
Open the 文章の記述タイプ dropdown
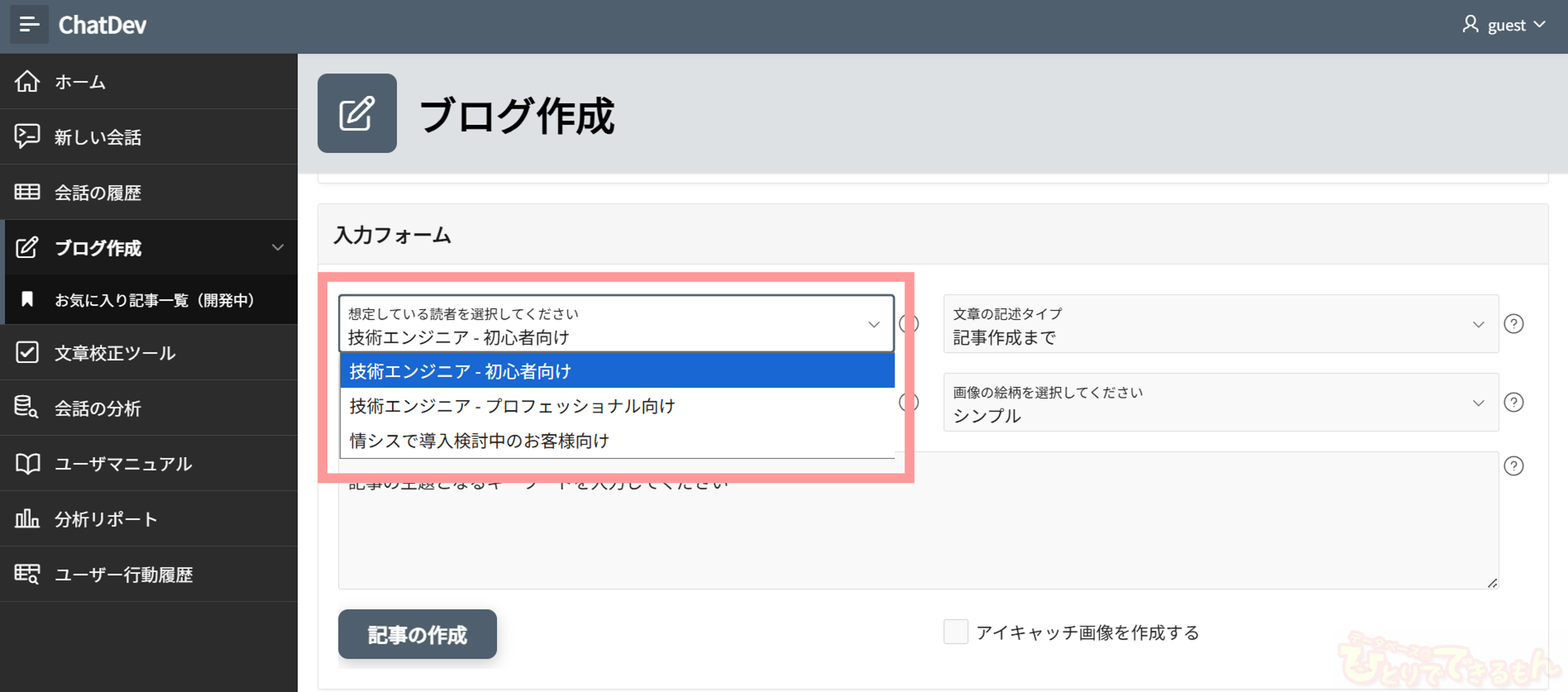click(1221, 325)
